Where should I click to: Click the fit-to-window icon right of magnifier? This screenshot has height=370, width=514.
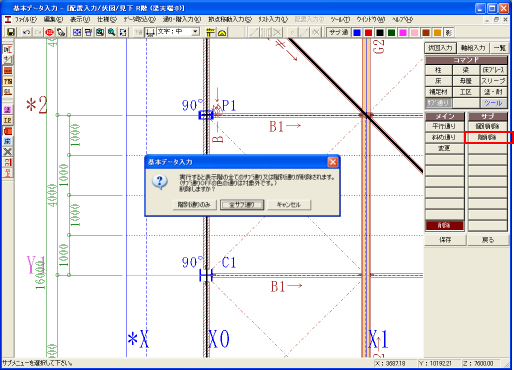pos(123,32)
